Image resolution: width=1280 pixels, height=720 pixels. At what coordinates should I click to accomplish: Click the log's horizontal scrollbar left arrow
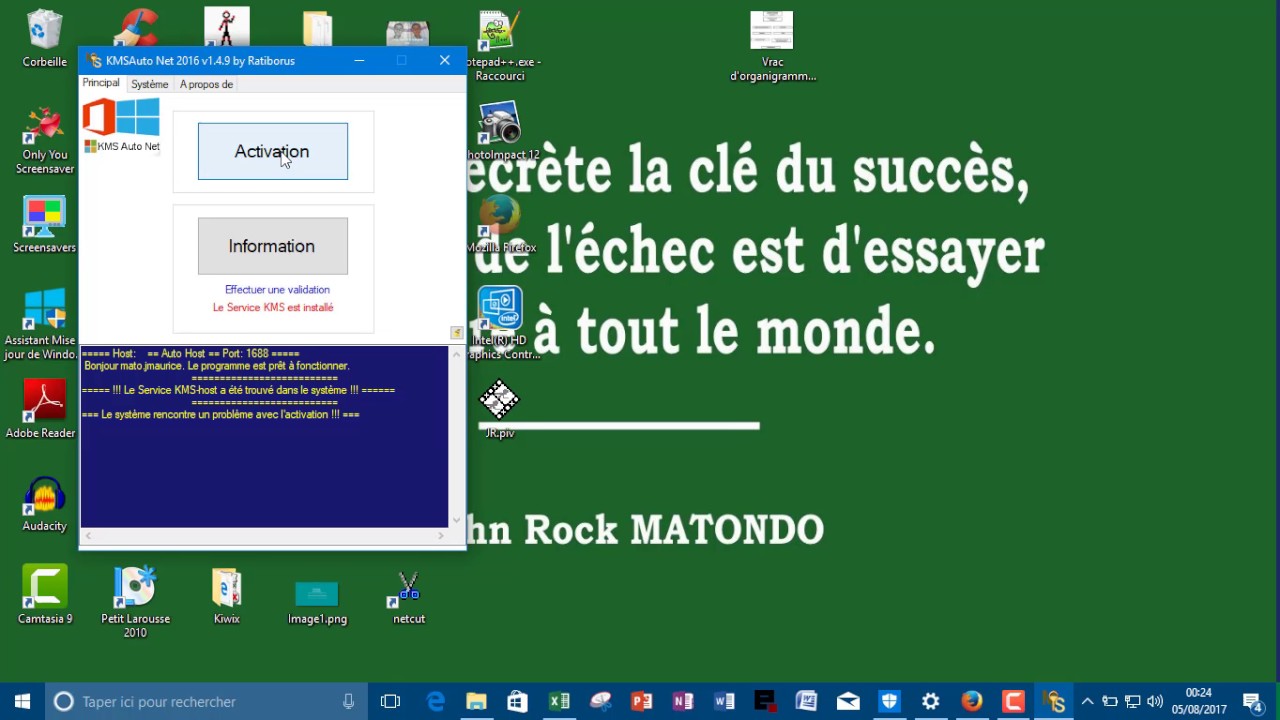88,536
